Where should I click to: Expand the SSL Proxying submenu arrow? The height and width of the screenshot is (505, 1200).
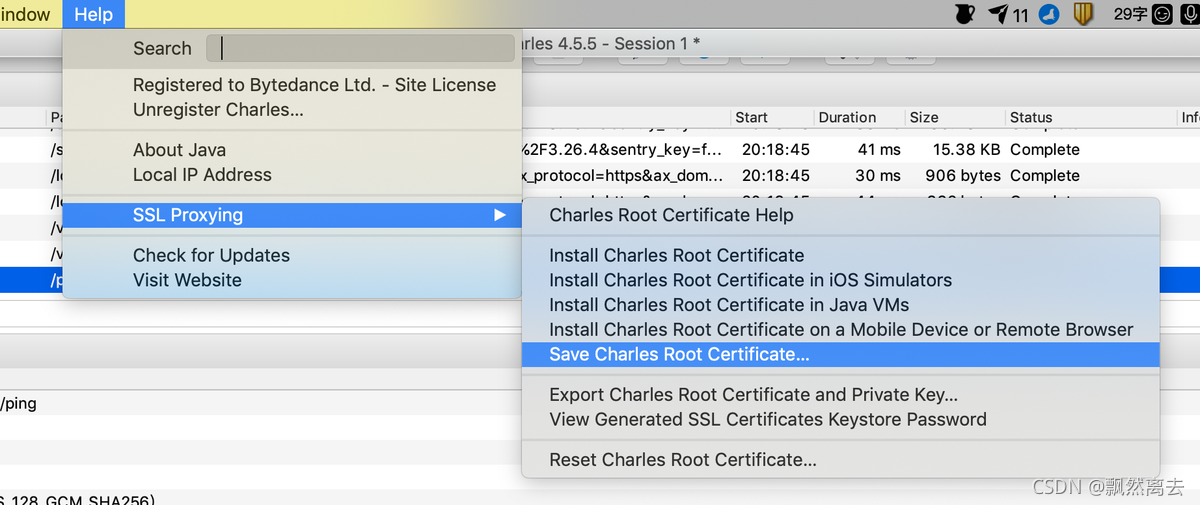pyautogui.click(x=500, y=215)
